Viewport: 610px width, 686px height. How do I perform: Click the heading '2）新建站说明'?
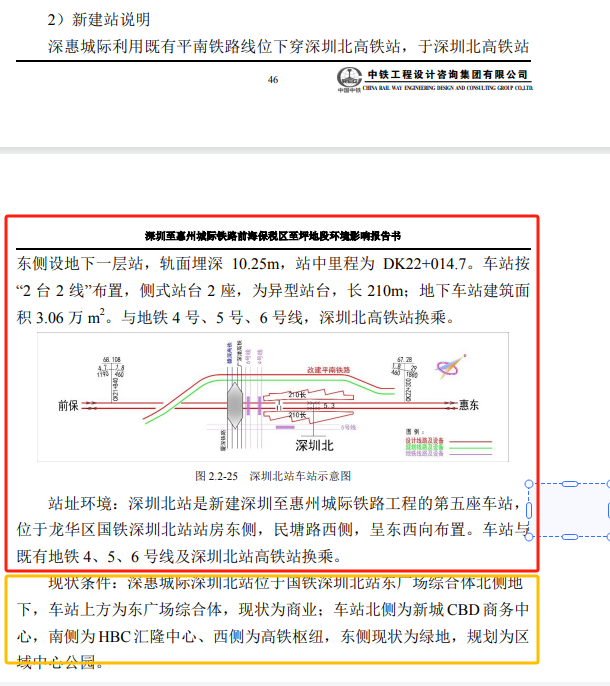99,20
